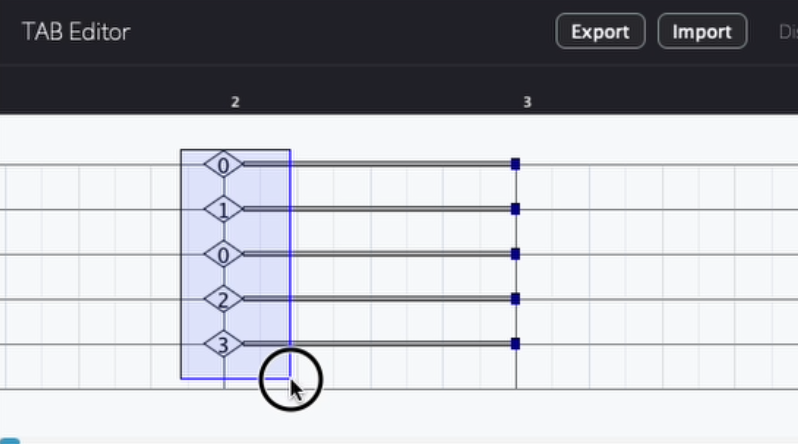Click end handle of top string note

tap(515, 164)
